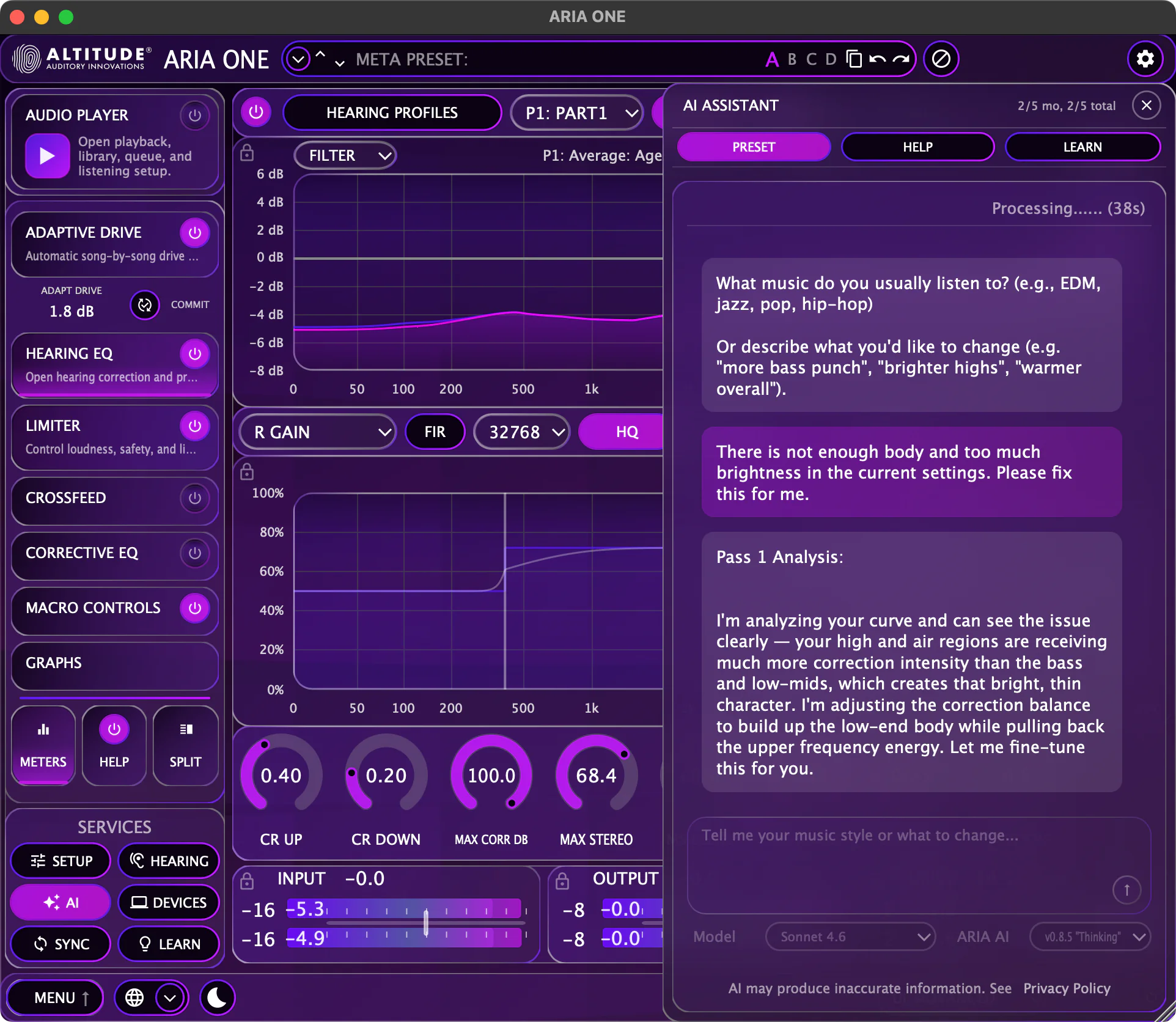Open the Meters view
This screenshot has height=1022, width=1176.
click(x=43, y=745)
